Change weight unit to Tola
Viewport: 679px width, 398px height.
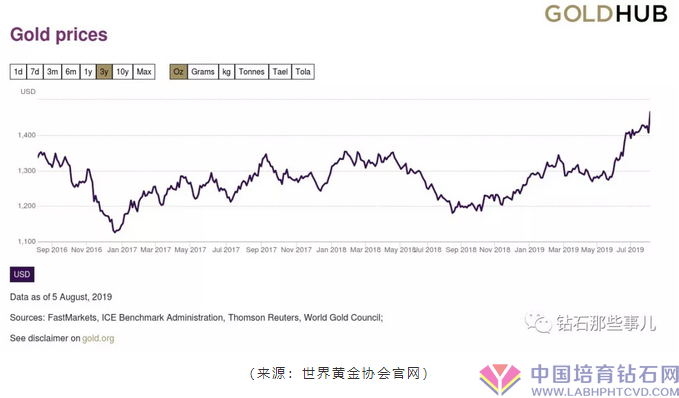(303, 71)
